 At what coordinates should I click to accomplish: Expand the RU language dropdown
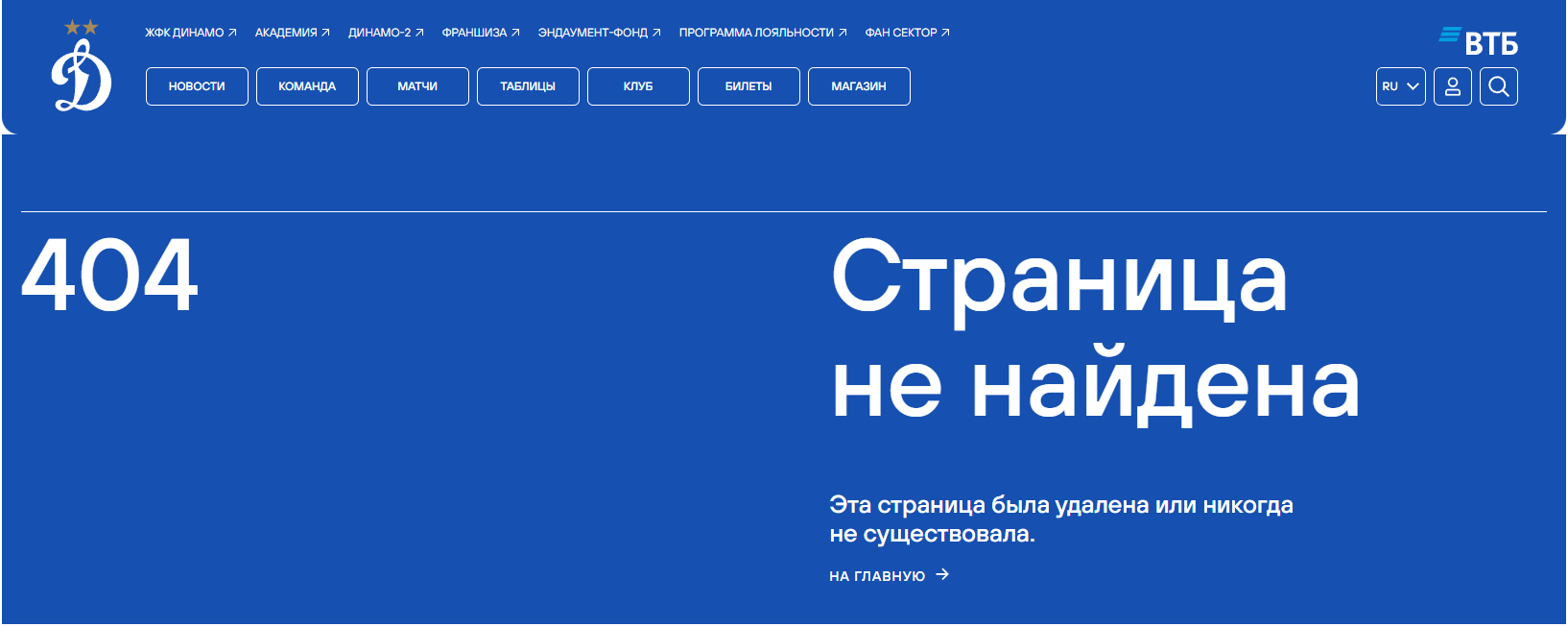1401,86
